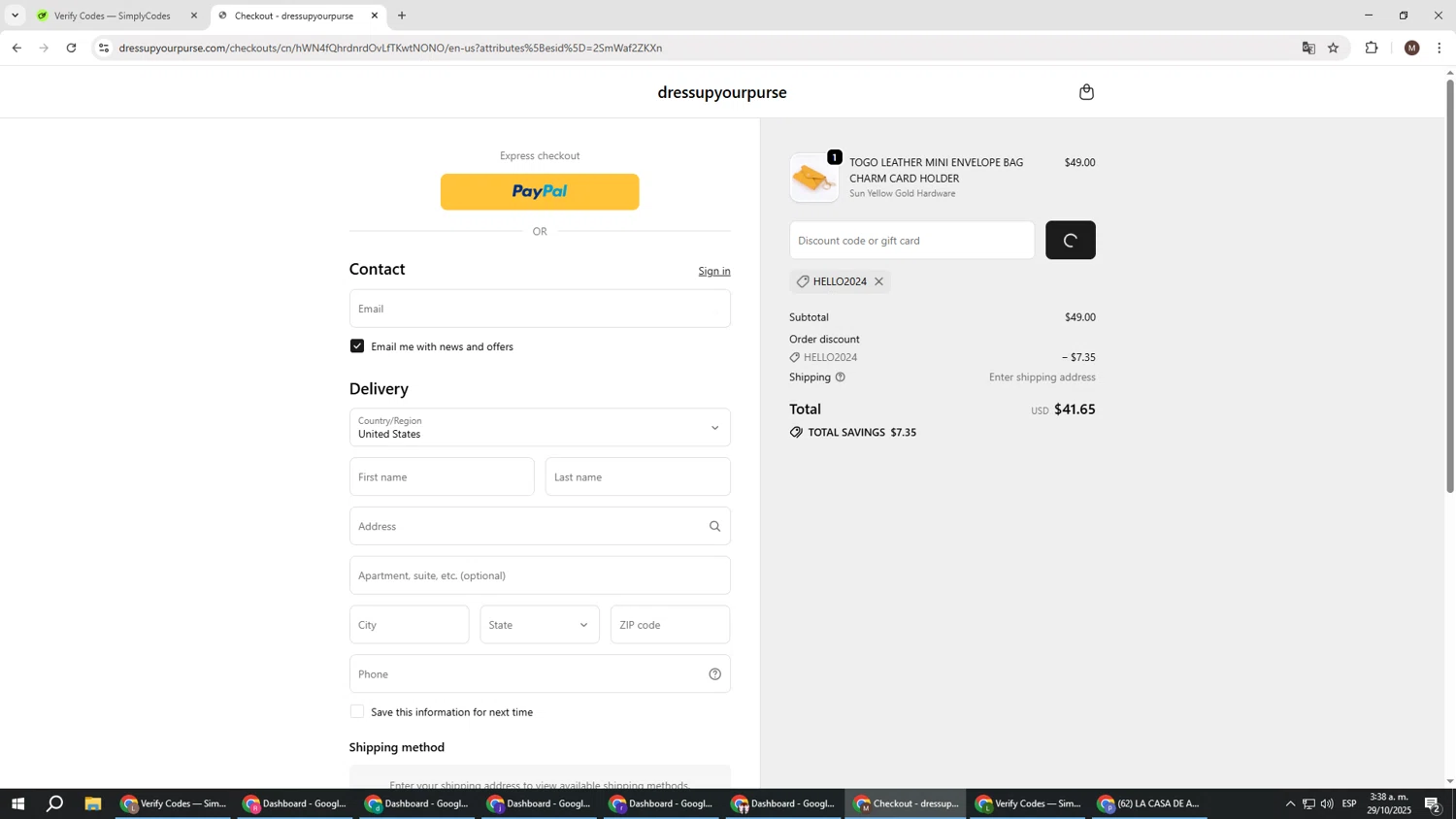
Task: Click the address search magnifier icon
Action: tap(714, 527)
